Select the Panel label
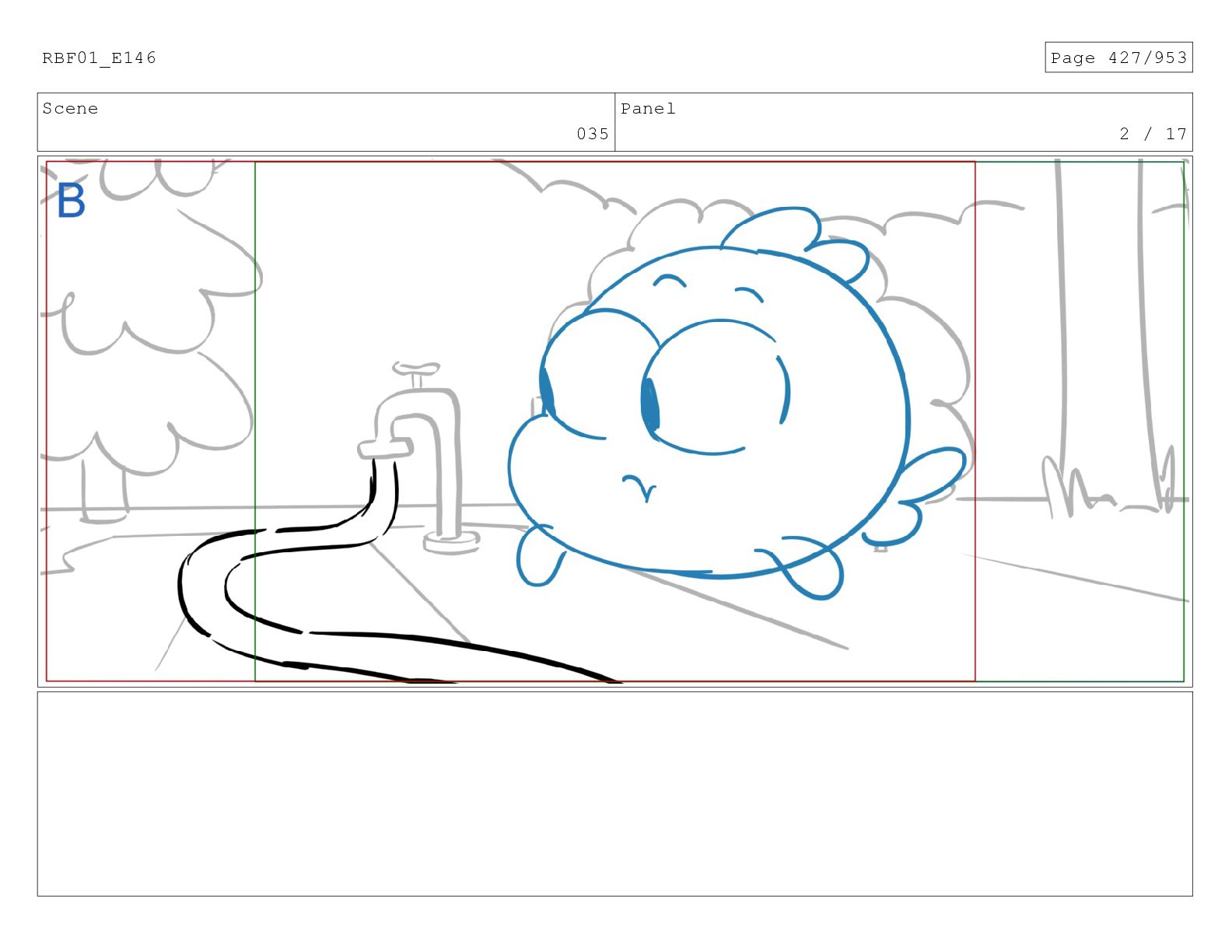Viewport: 1232px width, 952px height. pyautogui.click(x=648, y=109)
